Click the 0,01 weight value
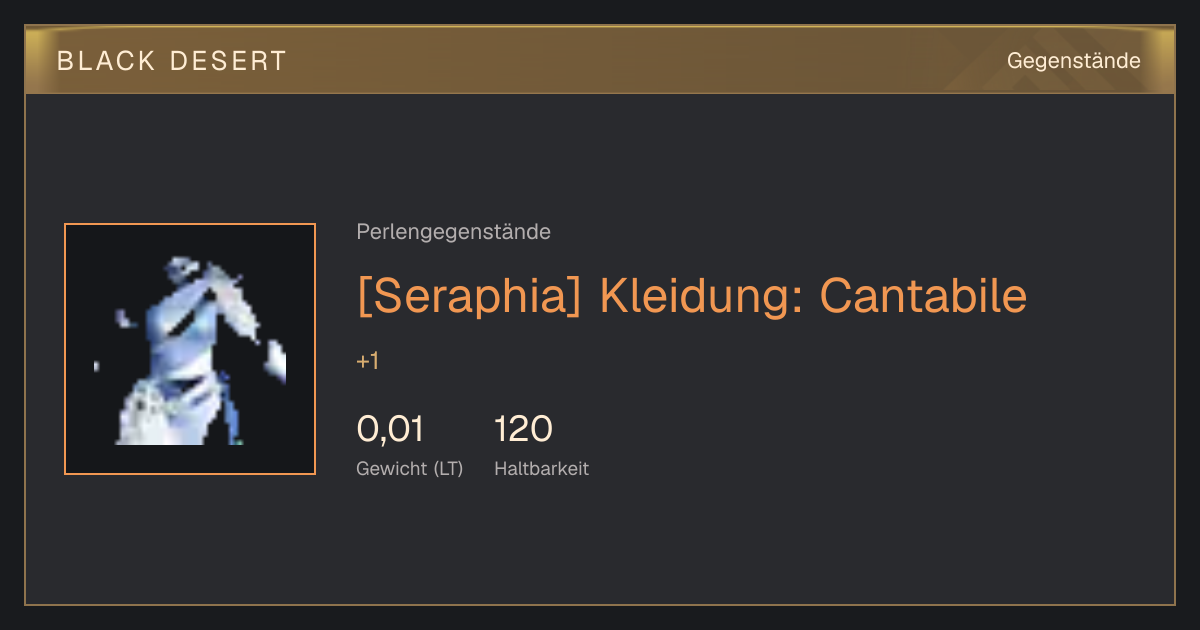Image resolution: width=1200 pixels, height=630 pixels. pos(390,429)
